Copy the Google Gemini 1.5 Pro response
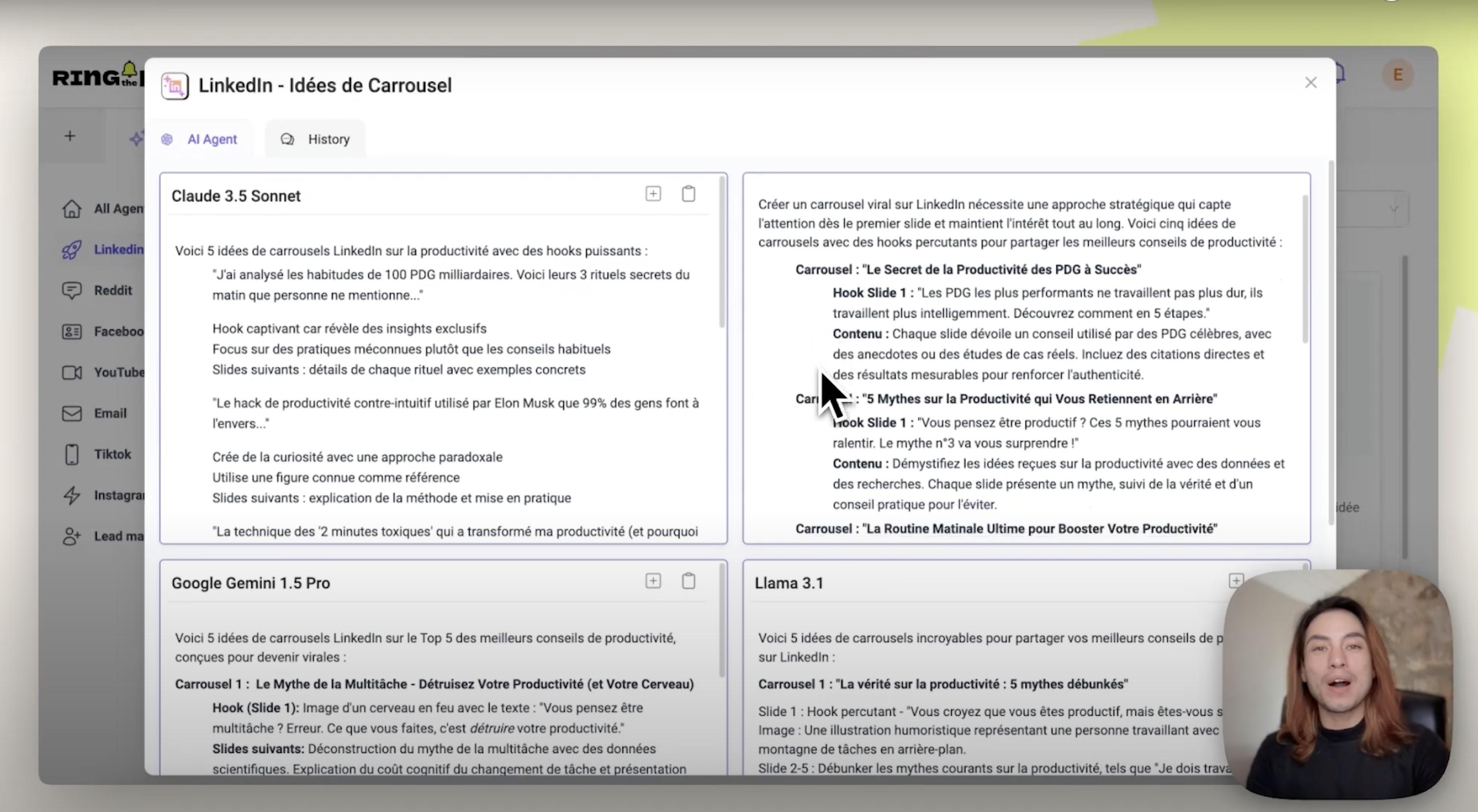This screenshot has height=812, width=1478. tap(688, 581)
